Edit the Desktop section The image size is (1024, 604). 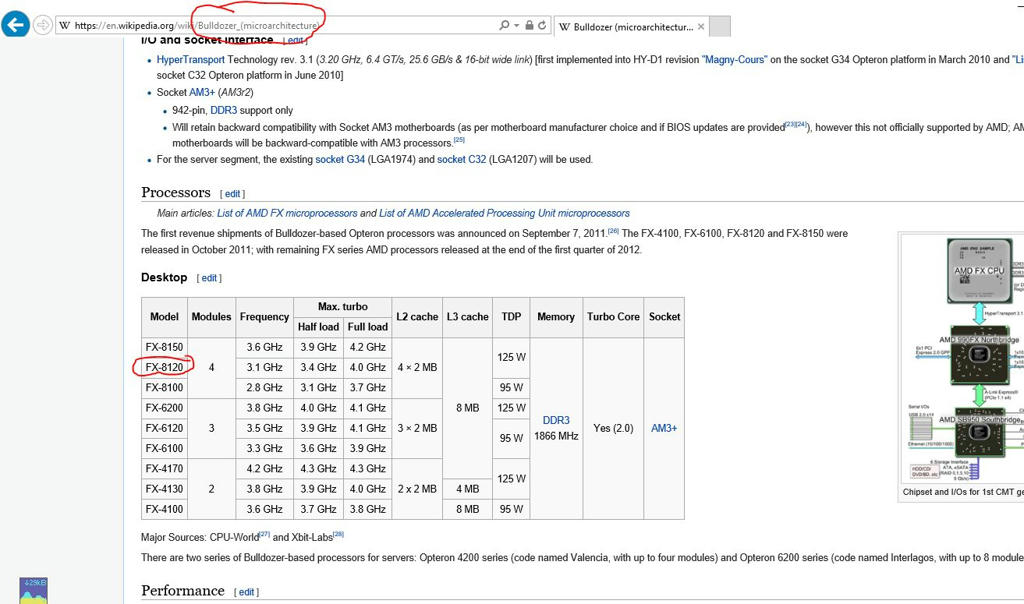pyautogui.click(x=210, y=278)
